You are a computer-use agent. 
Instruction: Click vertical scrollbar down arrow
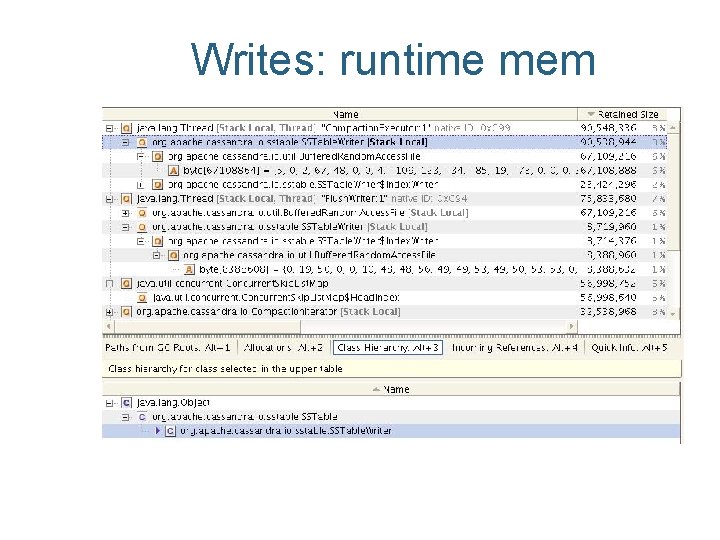click(673, 314)
